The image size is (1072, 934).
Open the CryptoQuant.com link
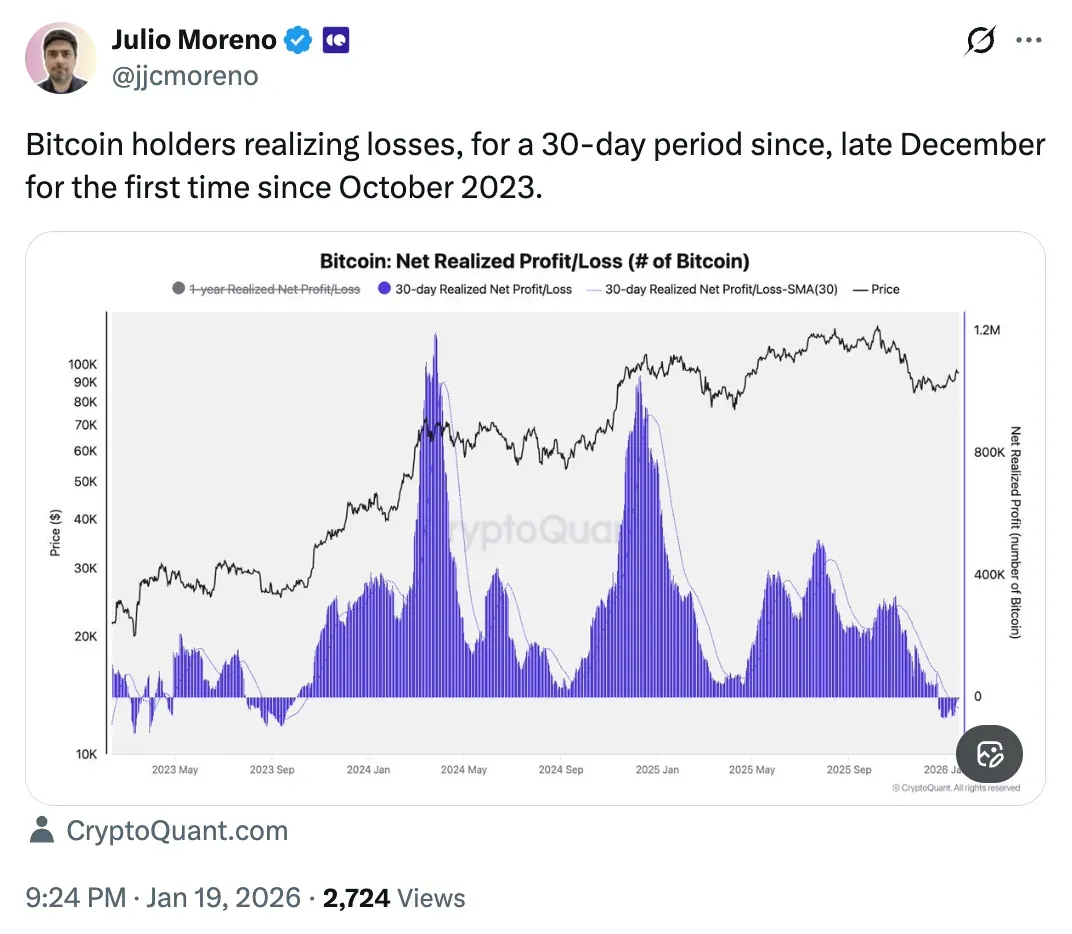coord(177,830)
